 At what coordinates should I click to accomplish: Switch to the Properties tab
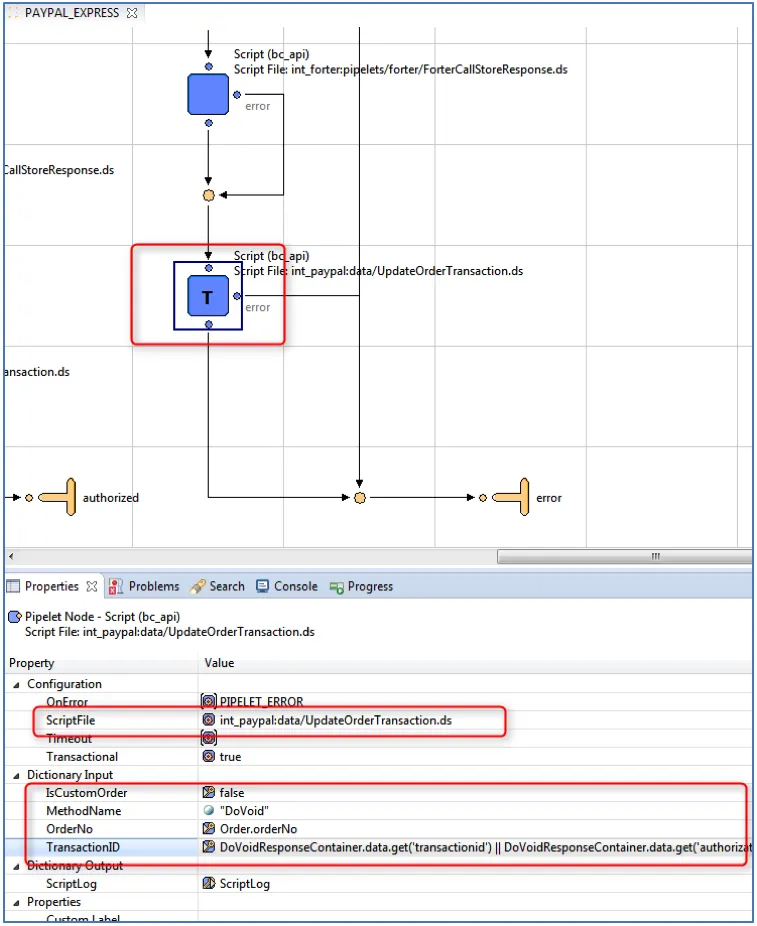[x=51, y=586]
